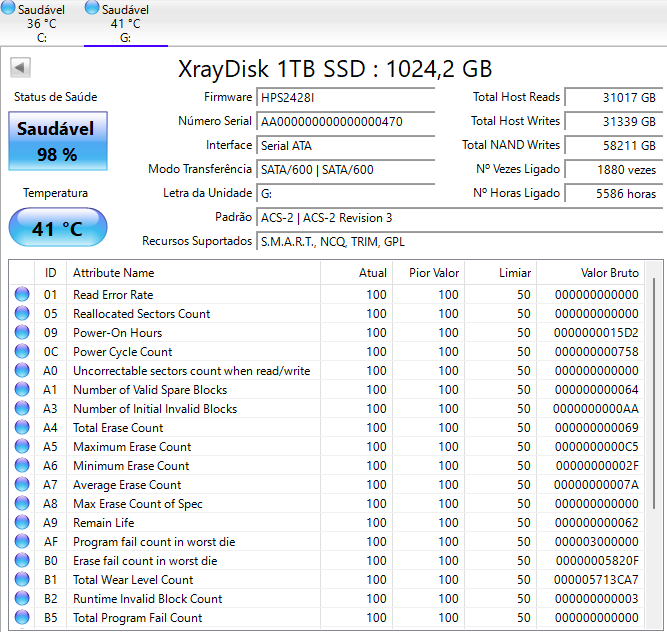The width and height of the screenshot is (667, 632).
Task: Click the 41 °C temperature button
Action: pos(58,228)
